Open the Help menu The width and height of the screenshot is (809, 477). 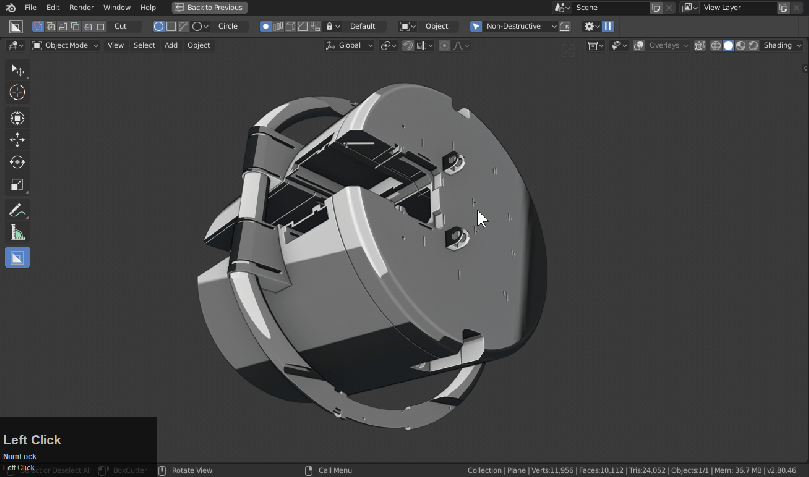148,7
